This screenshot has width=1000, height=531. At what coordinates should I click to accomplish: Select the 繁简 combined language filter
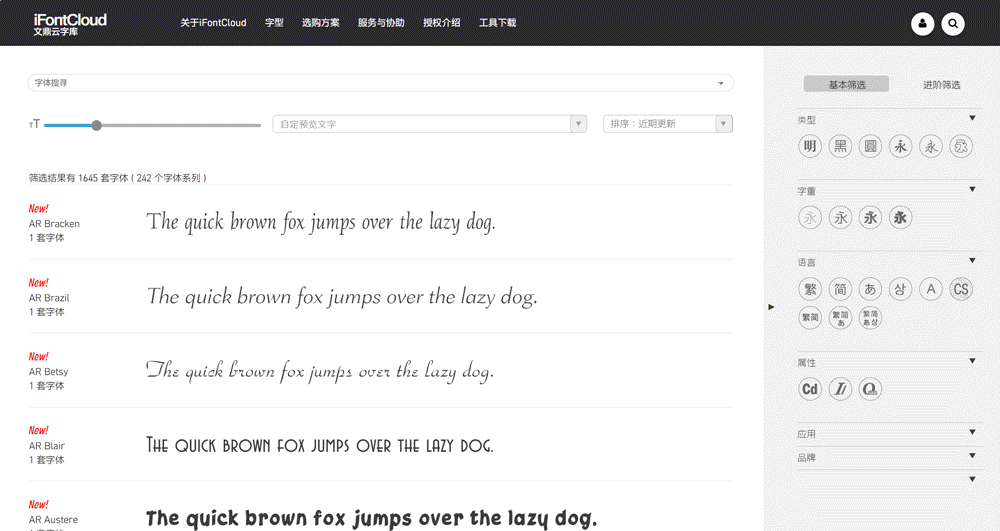pyautogui.click(x=810, y=317)
